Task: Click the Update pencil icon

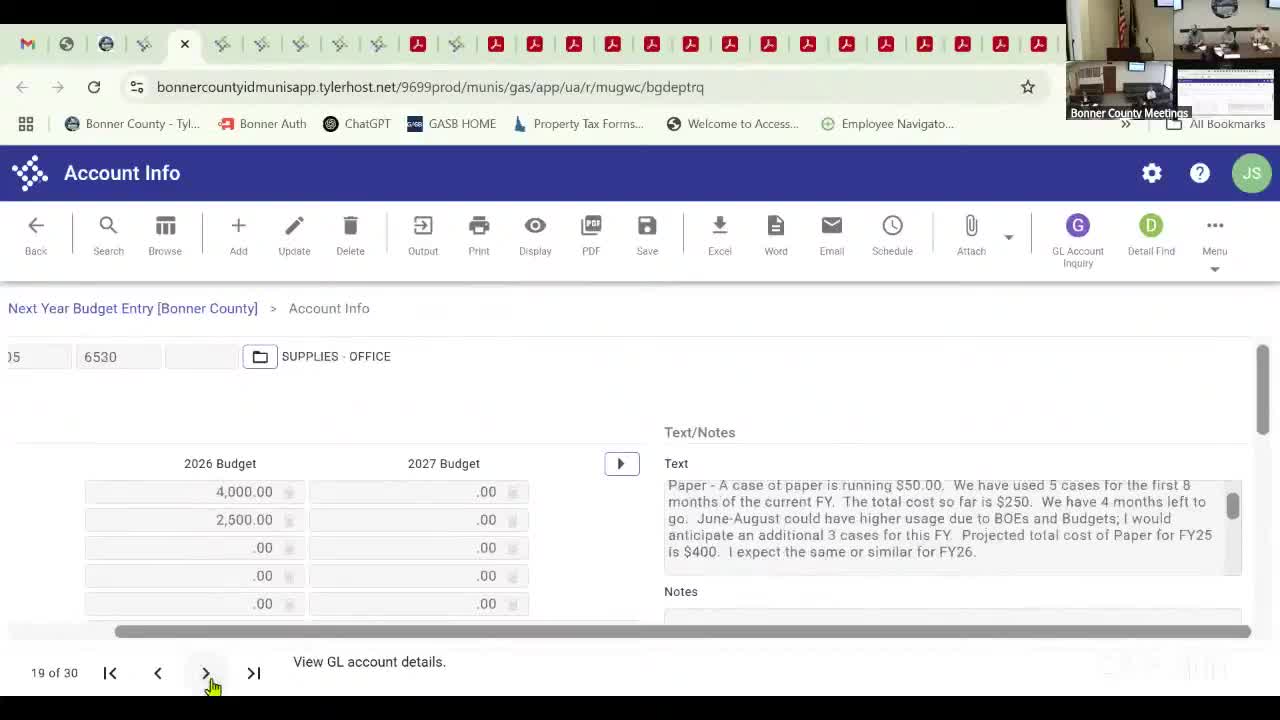Action: pos(294,235)
